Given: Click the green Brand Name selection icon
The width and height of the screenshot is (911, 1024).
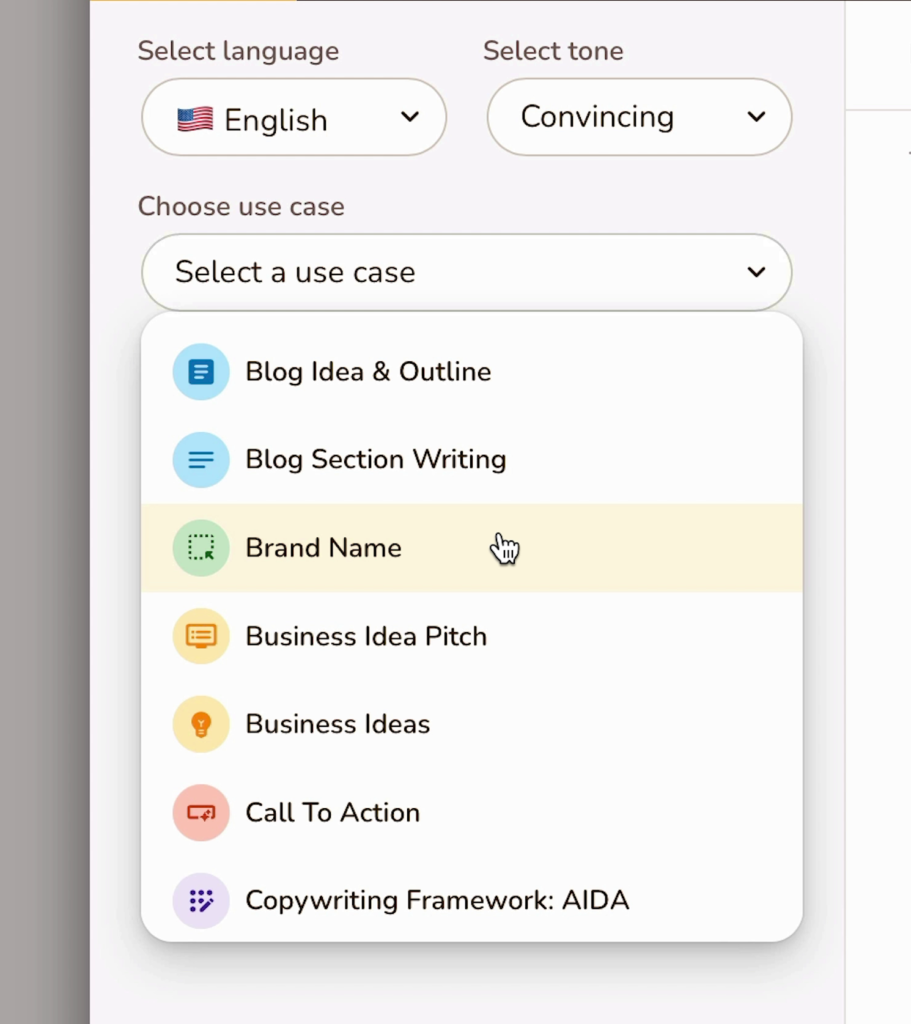Looking at the screenshot, I should (x=201, y=547).
